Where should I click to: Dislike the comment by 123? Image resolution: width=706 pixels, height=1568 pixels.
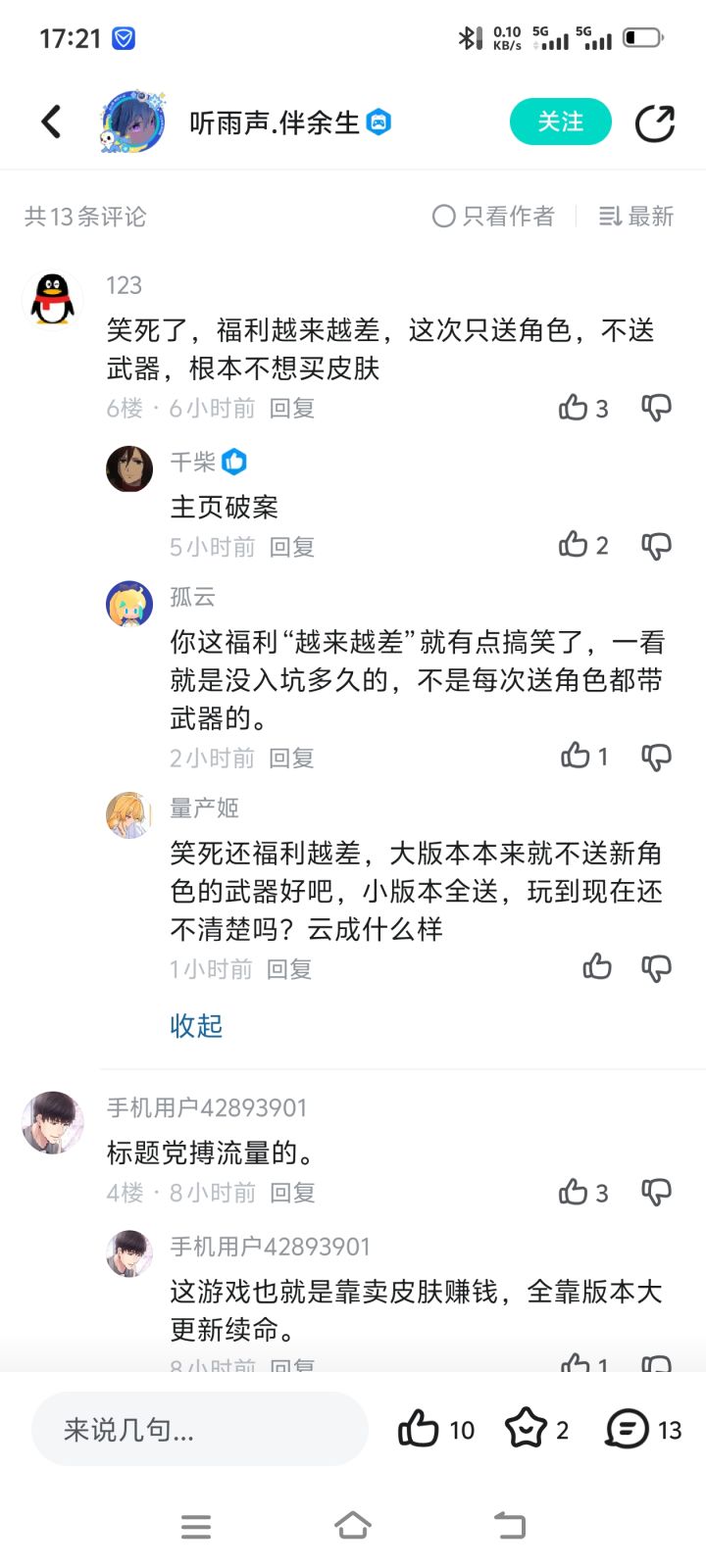[x=656, y=408]
